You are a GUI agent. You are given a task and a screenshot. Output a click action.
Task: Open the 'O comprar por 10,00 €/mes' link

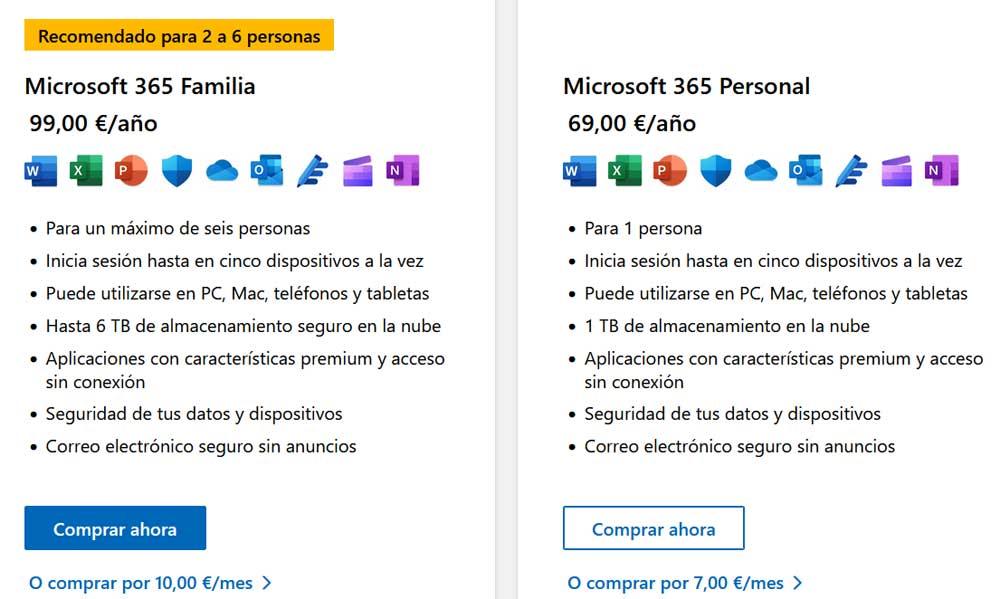coord(150,583)
